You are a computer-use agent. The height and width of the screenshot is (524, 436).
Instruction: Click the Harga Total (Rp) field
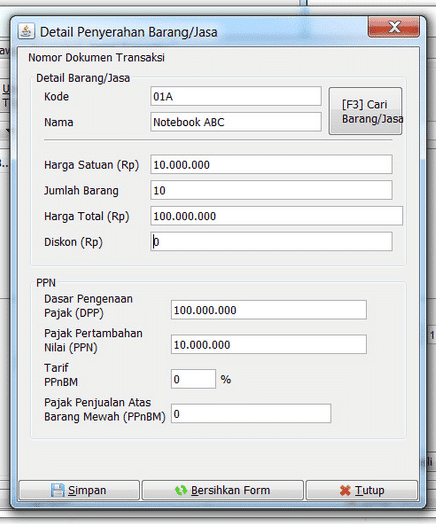tap(277, 216)
